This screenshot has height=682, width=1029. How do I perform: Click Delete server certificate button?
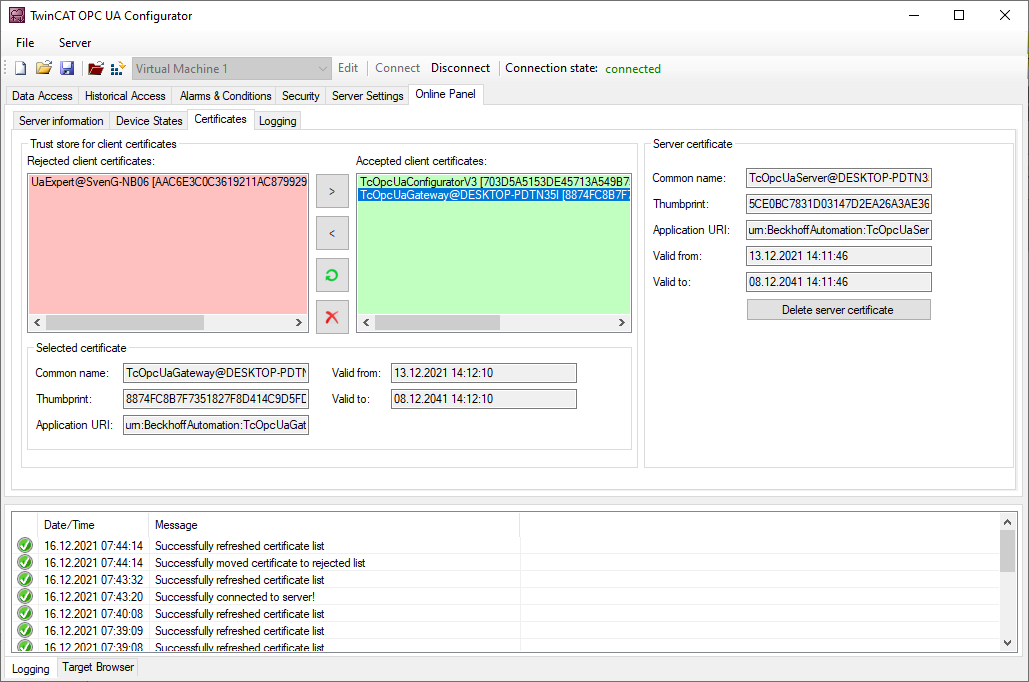(x=839, y=310)
